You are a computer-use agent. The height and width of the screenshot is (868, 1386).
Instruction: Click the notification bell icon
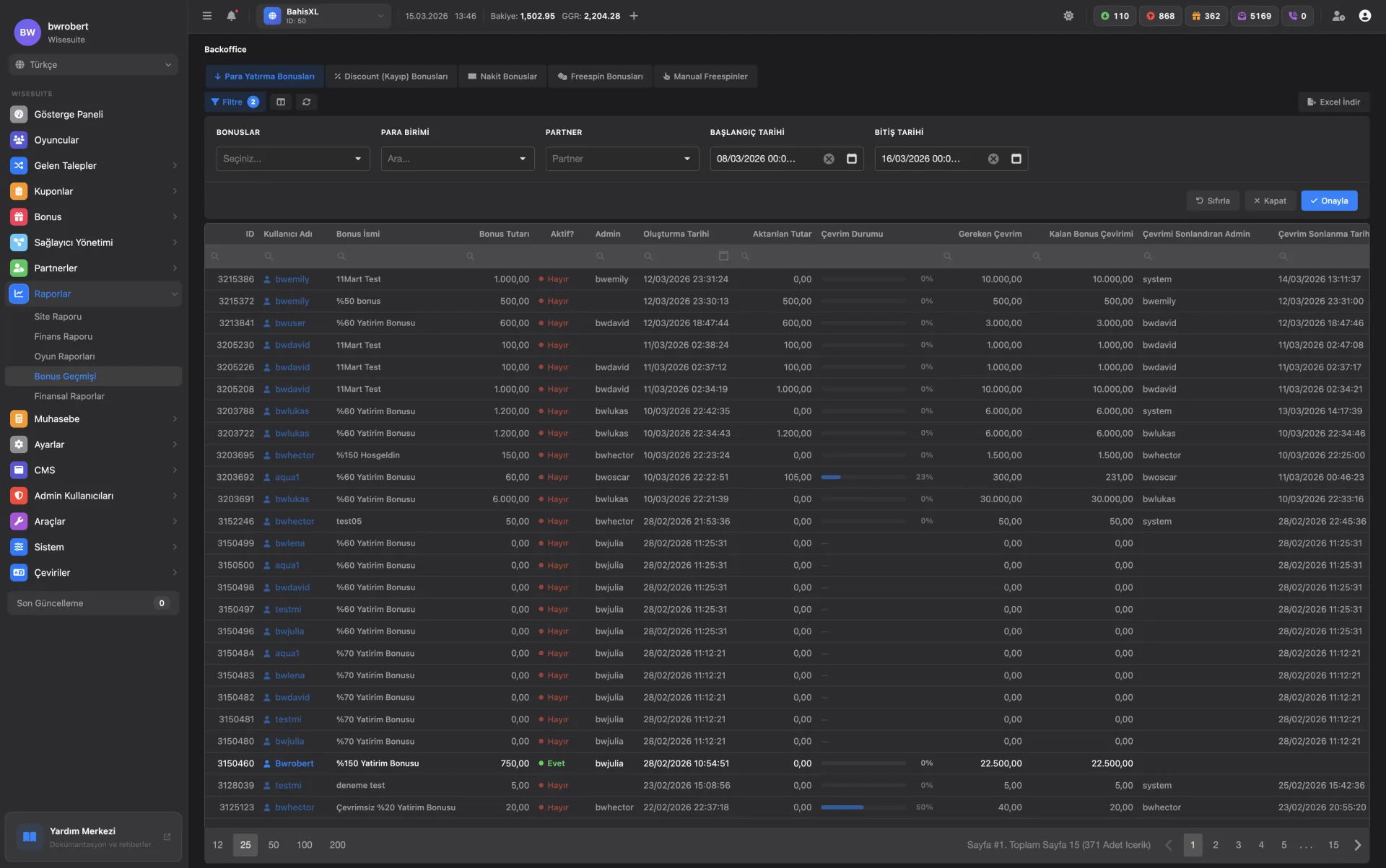[x=231, y=16]
